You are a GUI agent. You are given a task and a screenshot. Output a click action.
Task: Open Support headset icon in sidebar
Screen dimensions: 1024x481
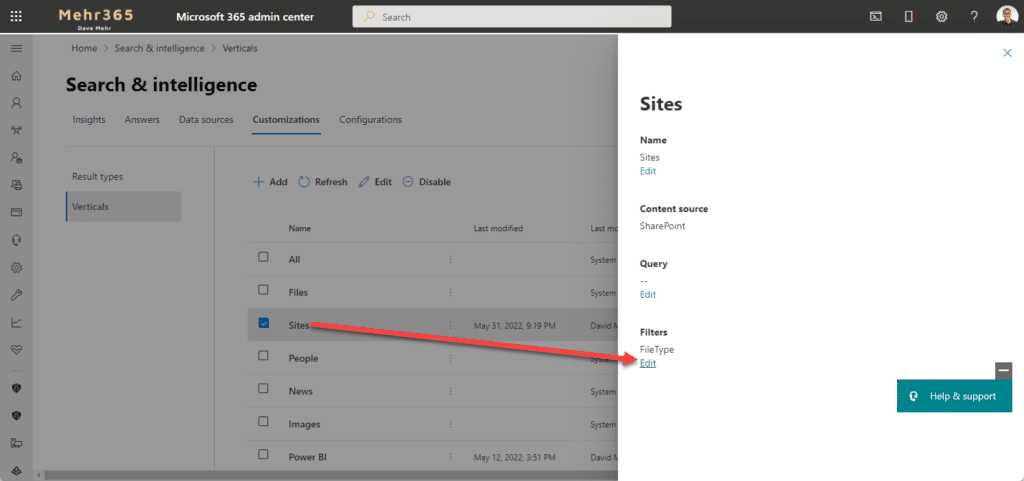[16, 240]
